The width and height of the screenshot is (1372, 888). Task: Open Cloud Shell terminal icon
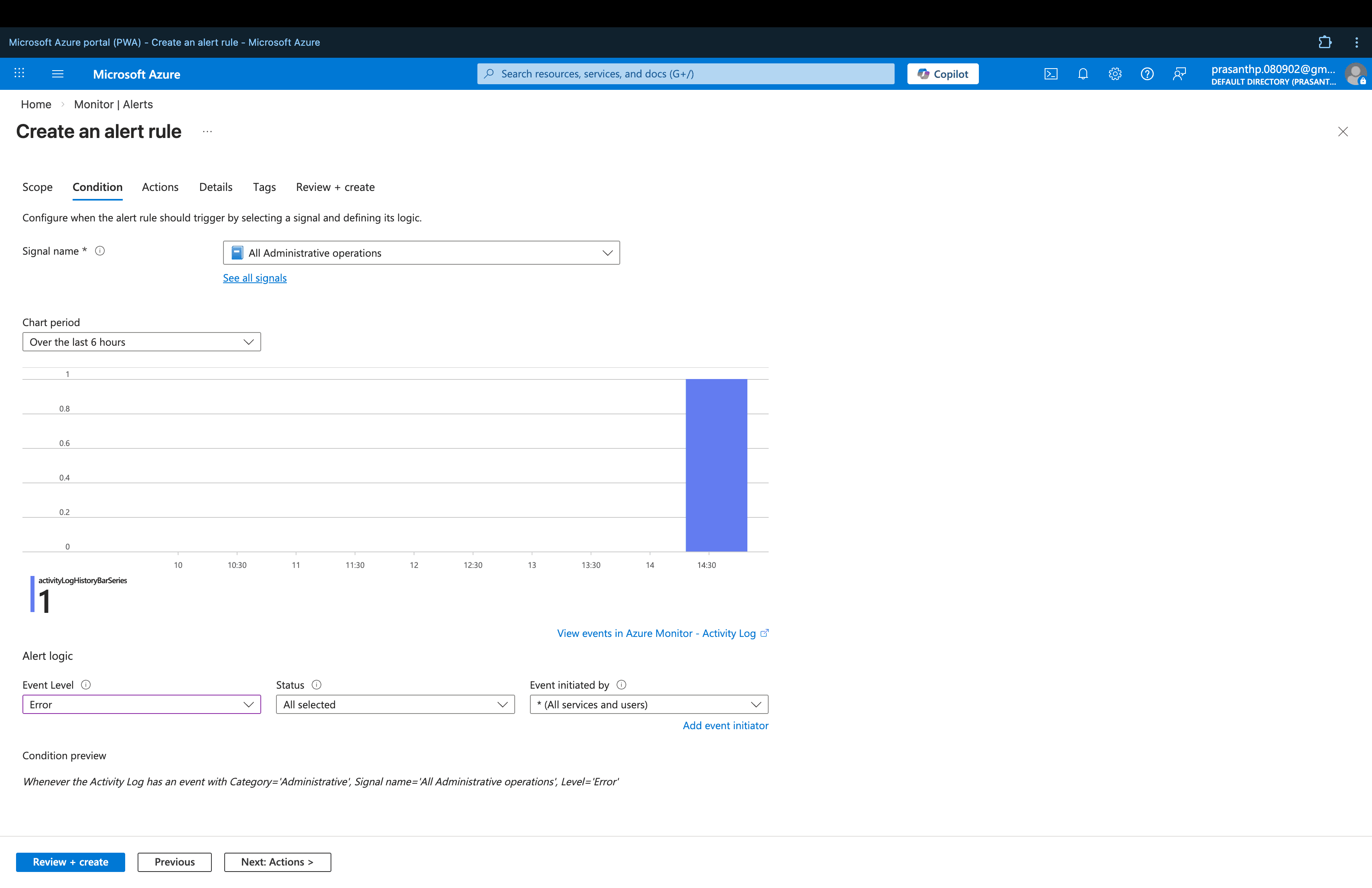tap(1050, 74)
